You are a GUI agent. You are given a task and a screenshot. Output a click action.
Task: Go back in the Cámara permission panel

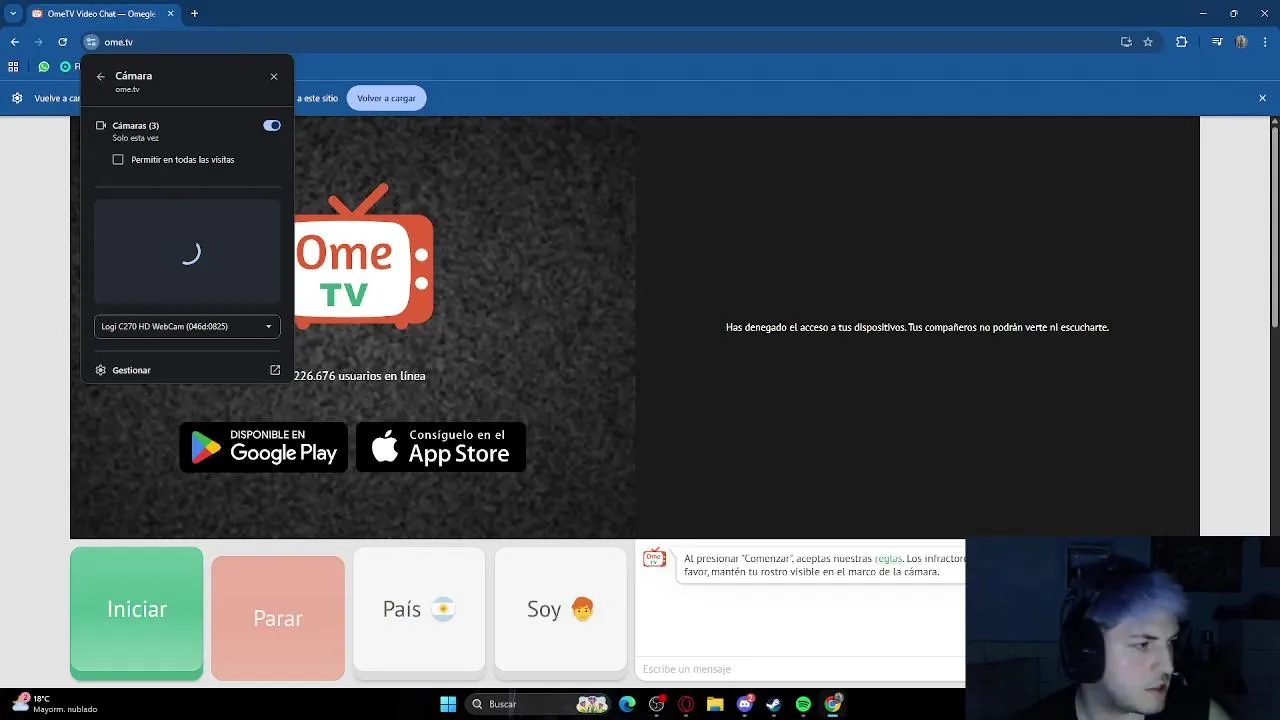point(101,76)
